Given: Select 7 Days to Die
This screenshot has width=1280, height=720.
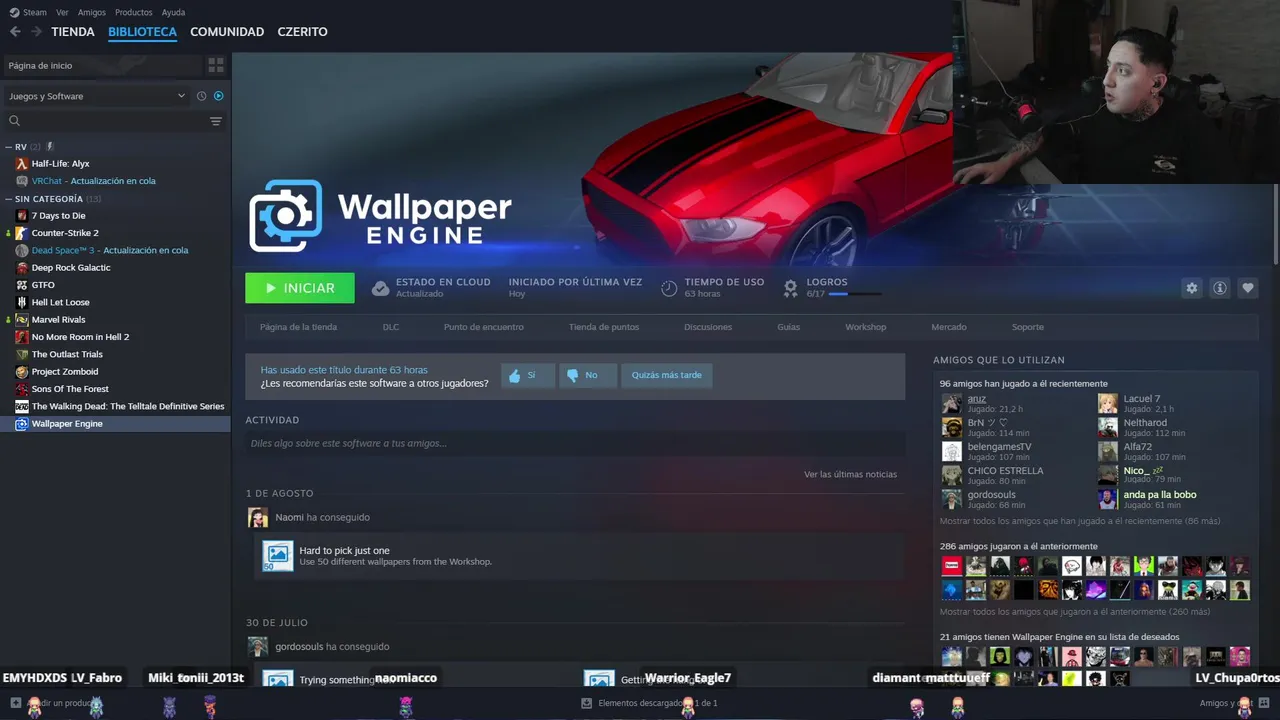Looking at the screenshot, I should pyautogui.click(x=58, y=216).
